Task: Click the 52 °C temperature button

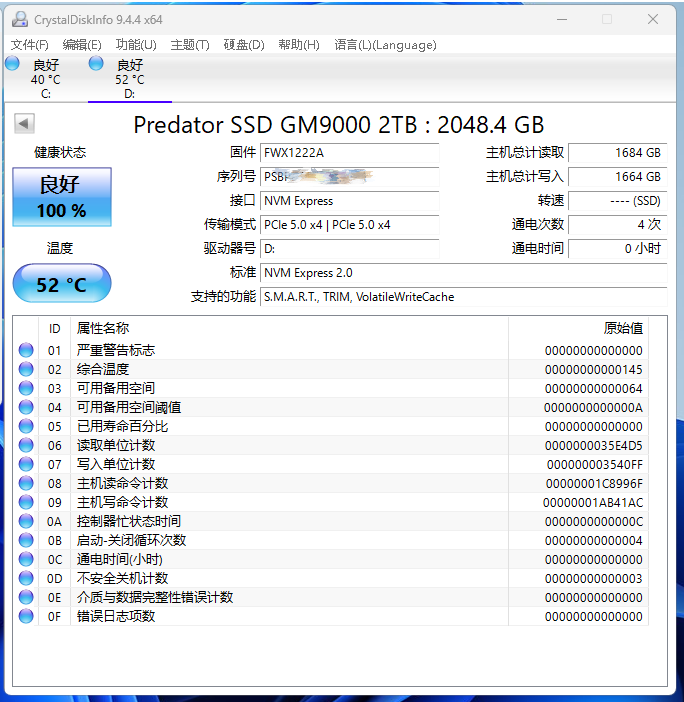Action: click(x=62, y=283)
